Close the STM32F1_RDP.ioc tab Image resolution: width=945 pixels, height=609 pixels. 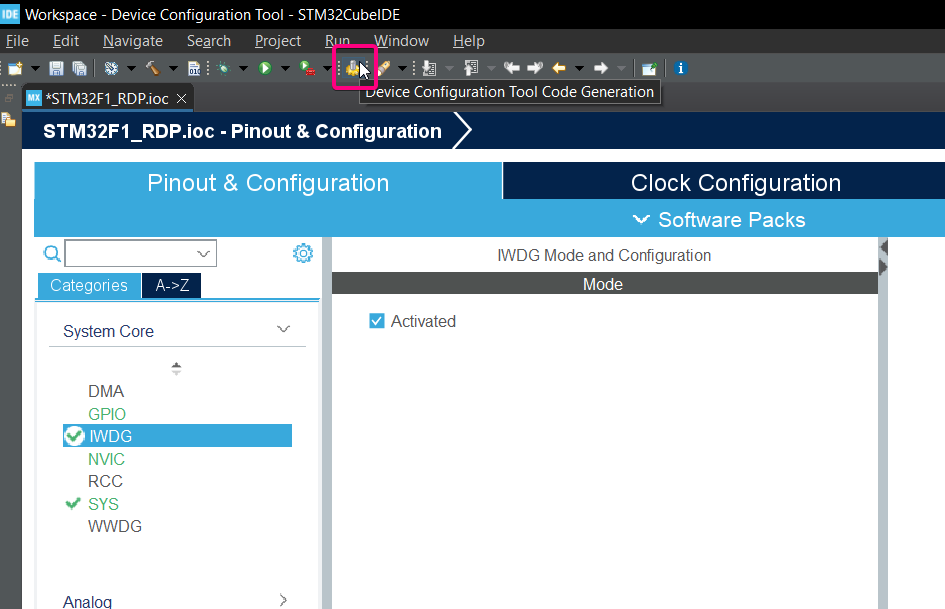tap(181, 99)
